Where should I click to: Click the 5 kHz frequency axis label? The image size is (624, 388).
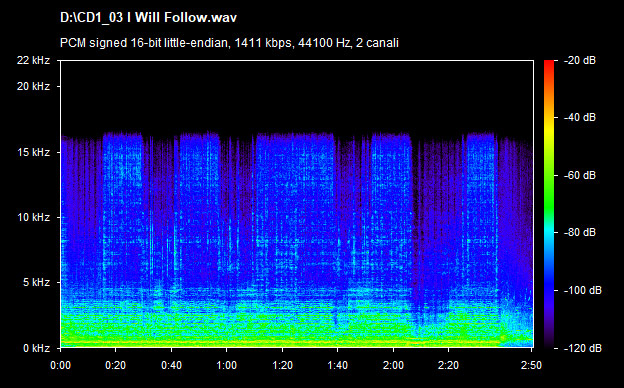tap(36, 283)
